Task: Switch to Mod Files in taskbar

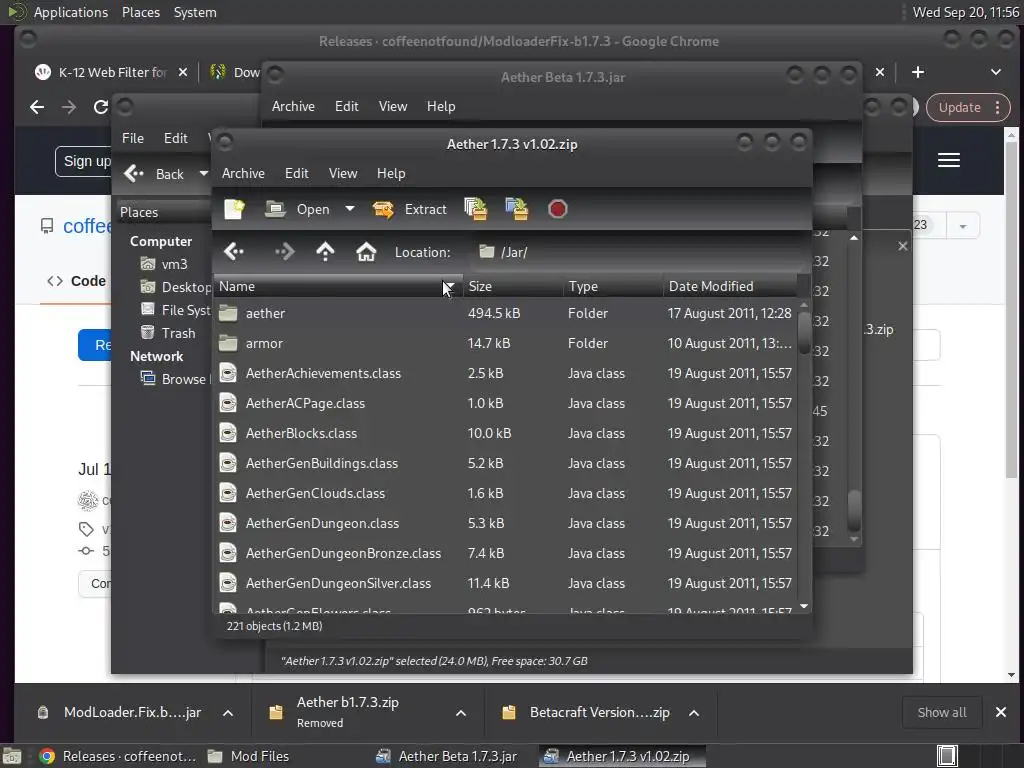Action: 248,756
